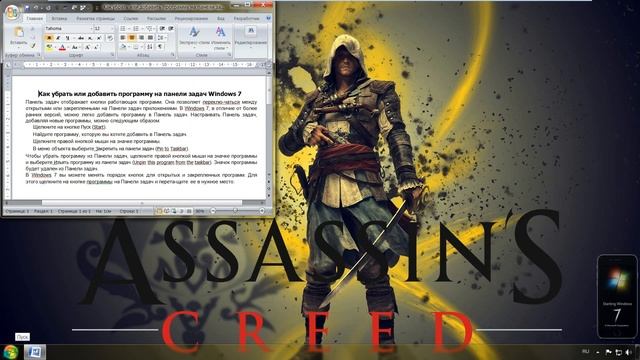Switch to Web Layout view in status bar
This screenshot has width=640, height=360.
point(174,211)
